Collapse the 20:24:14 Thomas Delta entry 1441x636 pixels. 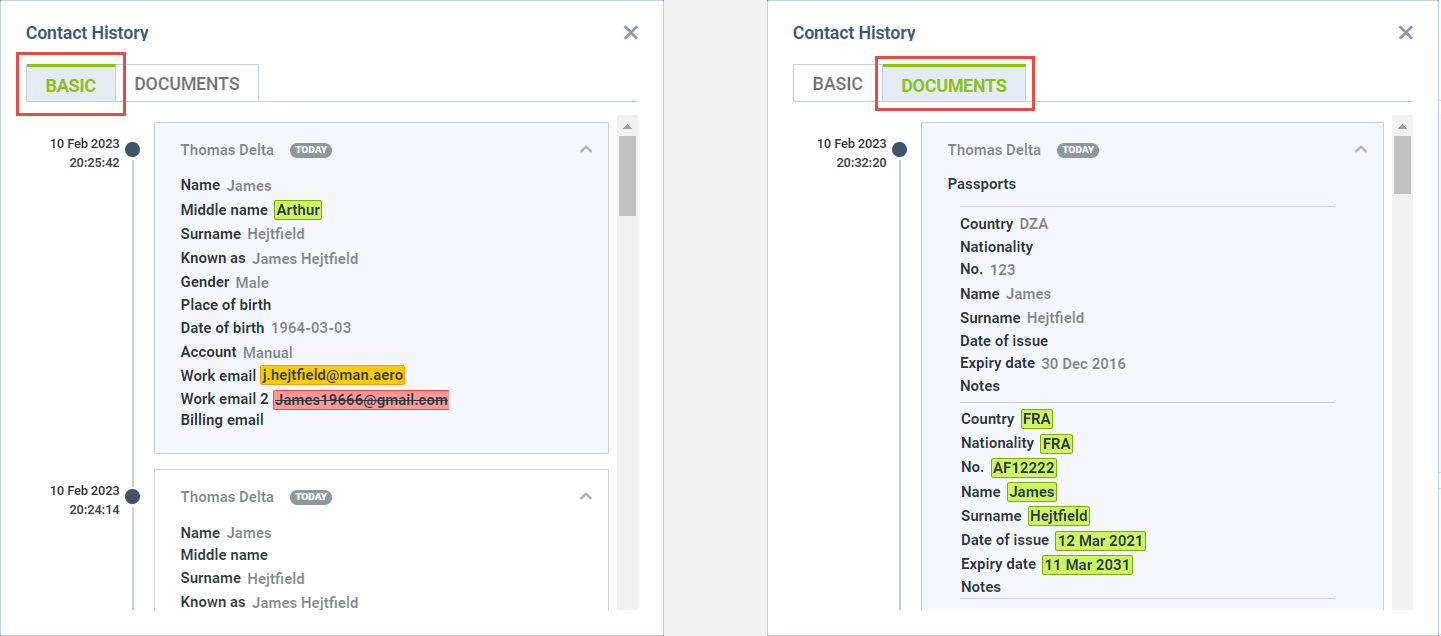click(x=586, y=496)
